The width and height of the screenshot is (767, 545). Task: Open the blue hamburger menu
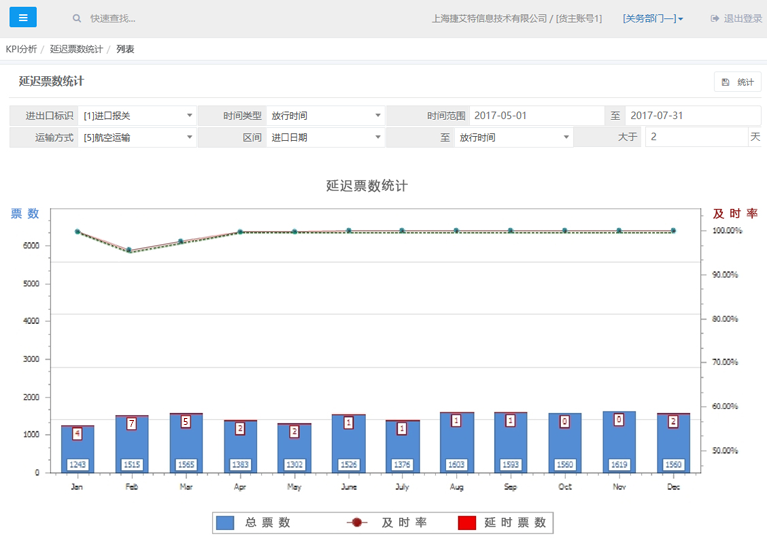tap(23, 18)
